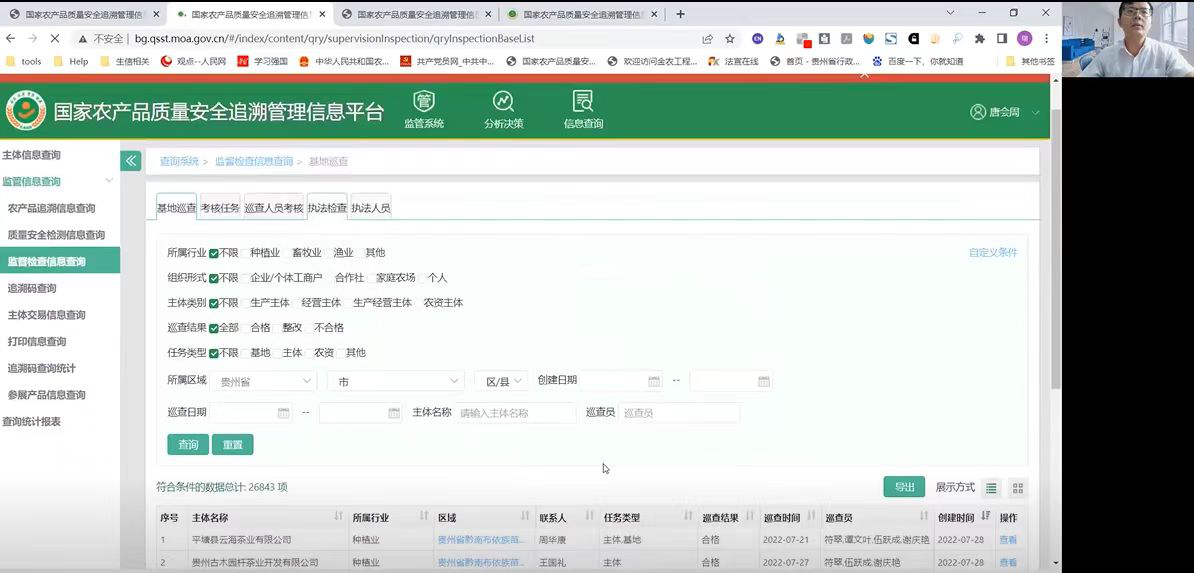The image size is (1194, 573).
Task: Open calendar icon of 创建日期 start field
Action: tap(653, 381)
